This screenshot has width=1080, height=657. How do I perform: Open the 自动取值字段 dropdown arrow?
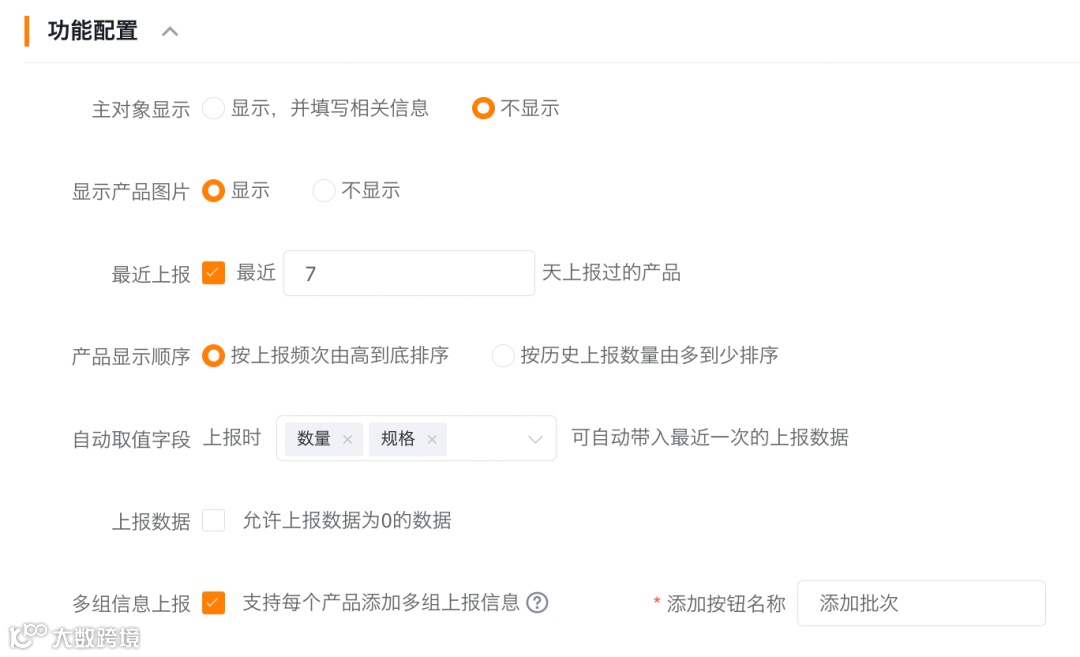point(536,439)
